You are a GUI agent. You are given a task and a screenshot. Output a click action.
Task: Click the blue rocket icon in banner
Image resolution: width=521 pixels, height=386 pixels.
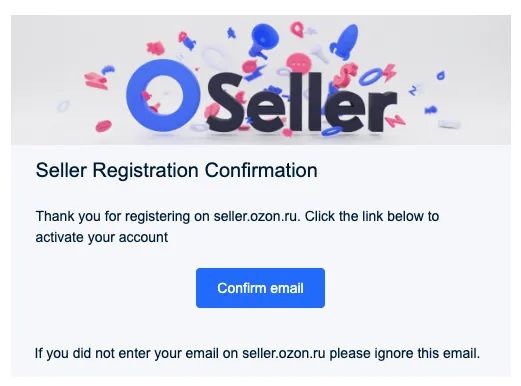coord(345,41)
